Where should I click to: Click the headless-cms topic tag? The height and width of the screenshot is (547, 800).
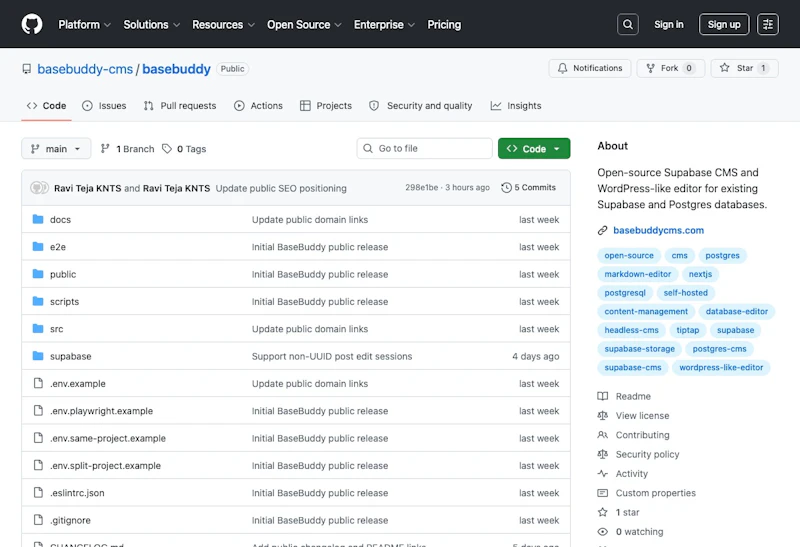[631, 330]
